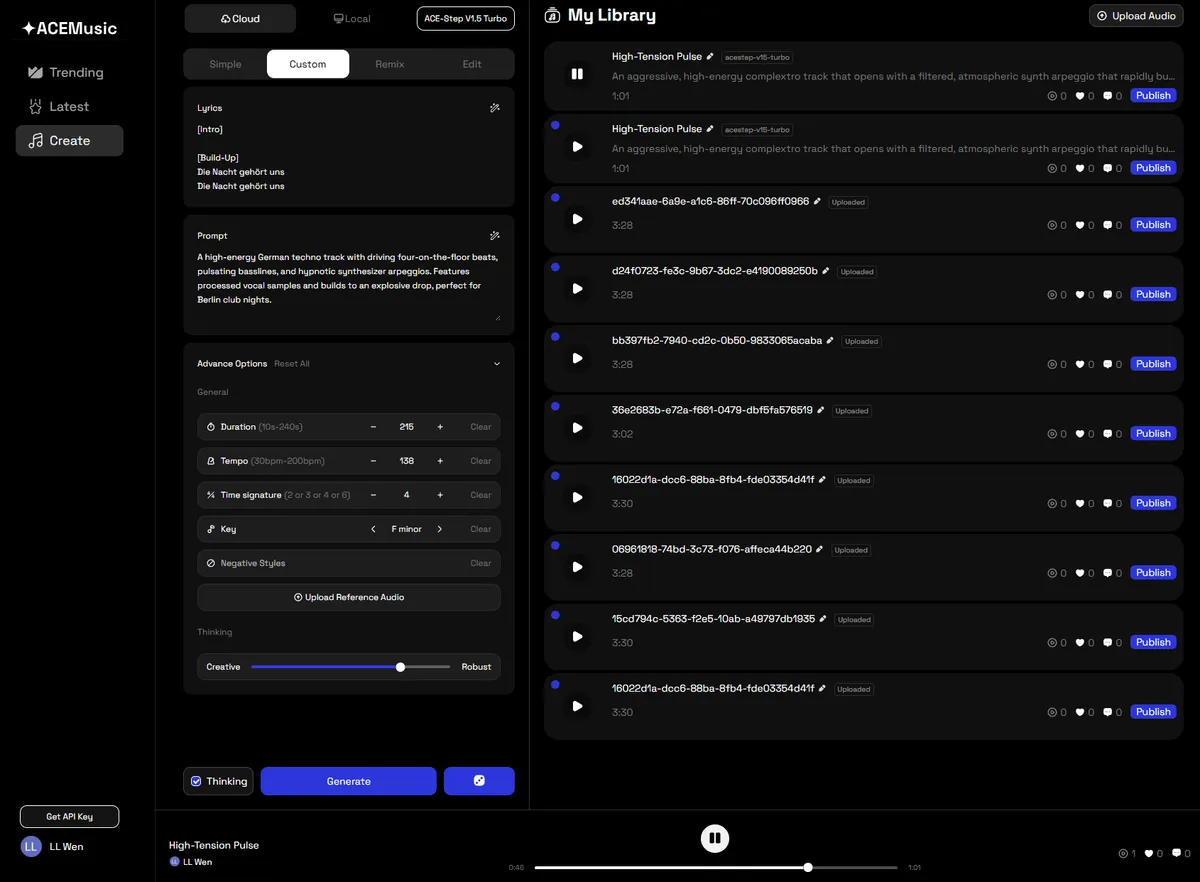The image size is (1200, 882).
Task: Select previous Key with left chevron
Action: pos(374,529)
